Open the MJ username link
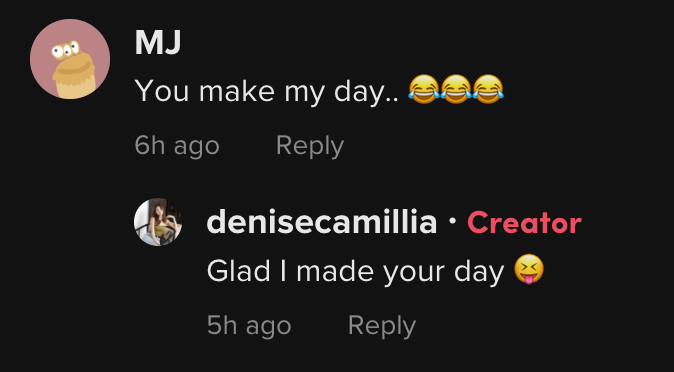674x372 pixels. pyautogui.click(x=158, y=43)
